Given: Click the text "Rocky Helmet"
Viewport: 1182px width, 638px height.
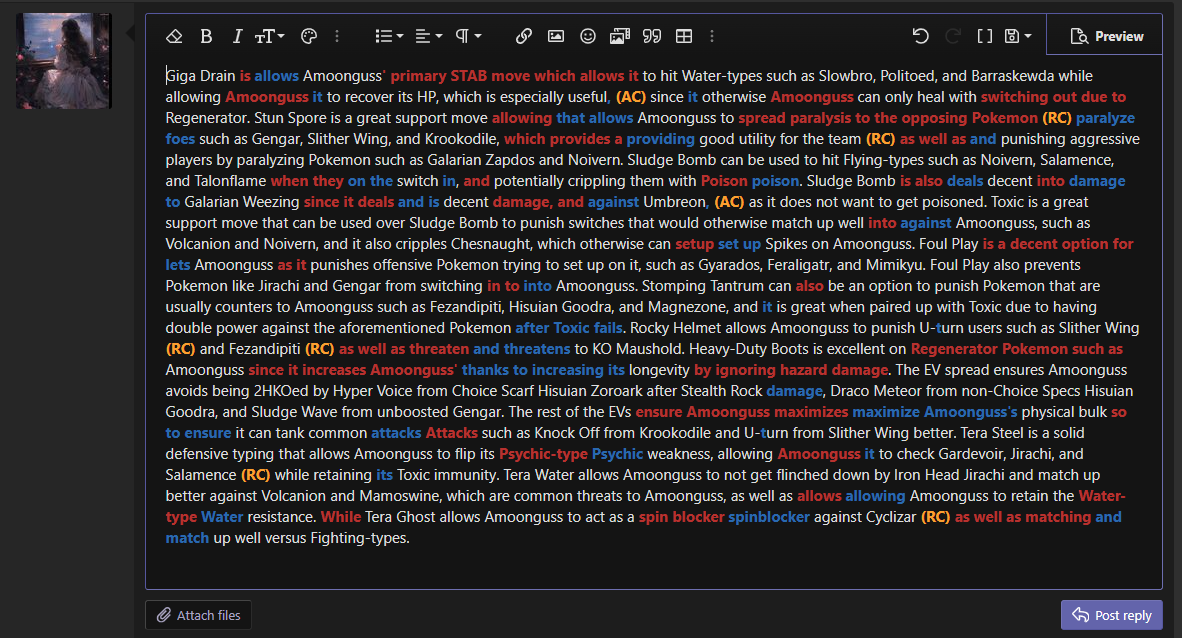Looking at the screenshot, I should tap(674, 328).
